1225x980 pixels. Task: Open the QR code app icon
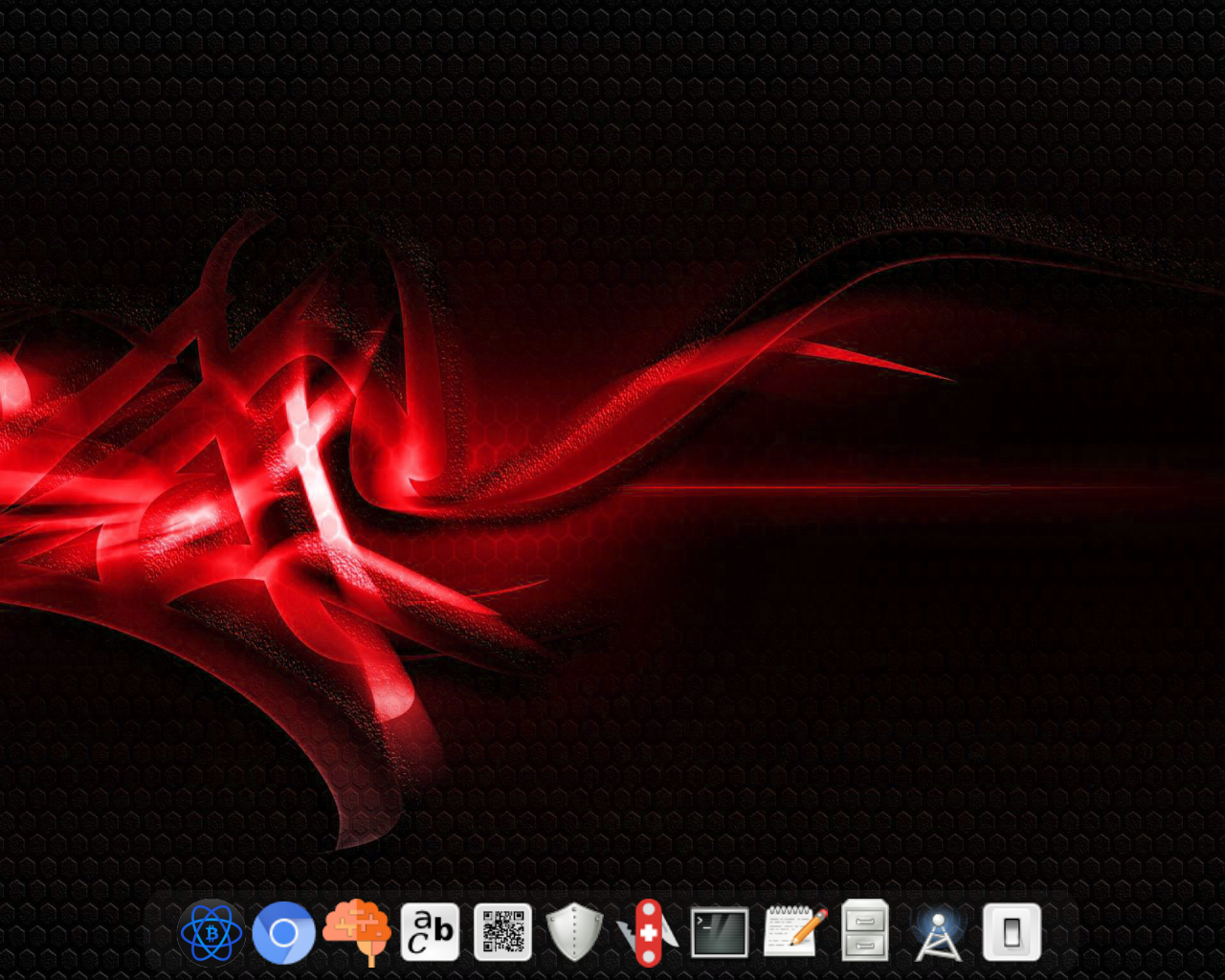[502, 932]
